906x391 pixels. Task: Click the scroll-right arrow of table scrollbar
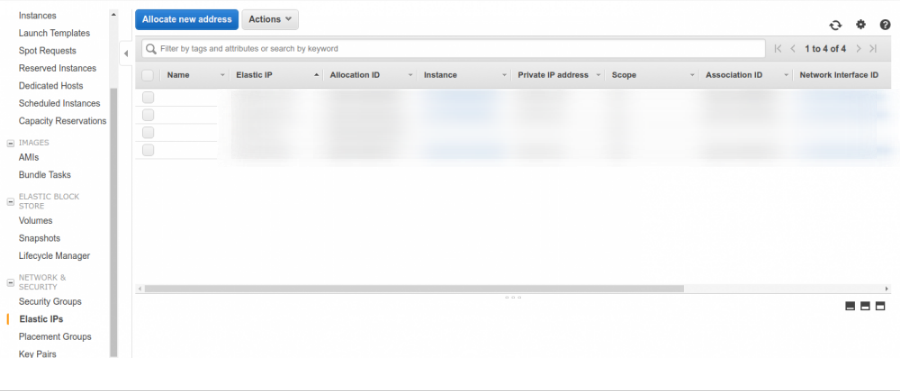(x=887, y=288)
